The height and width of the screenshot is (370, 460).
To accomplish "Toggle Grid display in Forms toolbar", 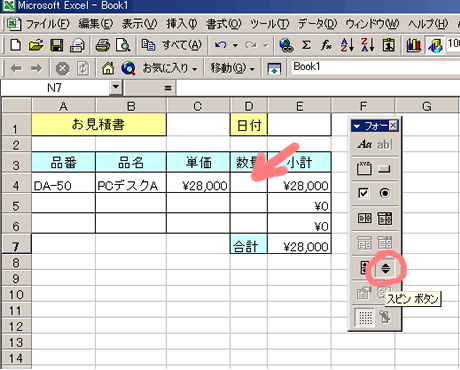I will coord(365,317).
